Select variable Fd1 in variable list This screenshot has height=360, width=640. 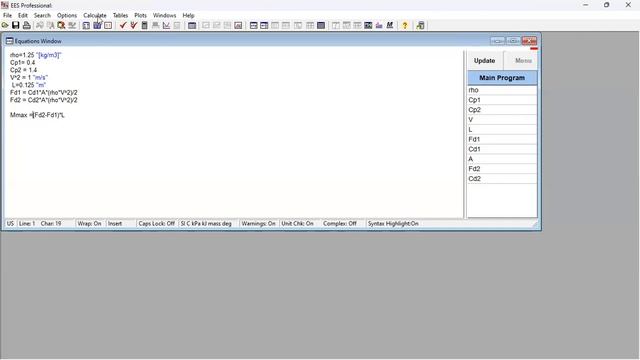(502, 139)
